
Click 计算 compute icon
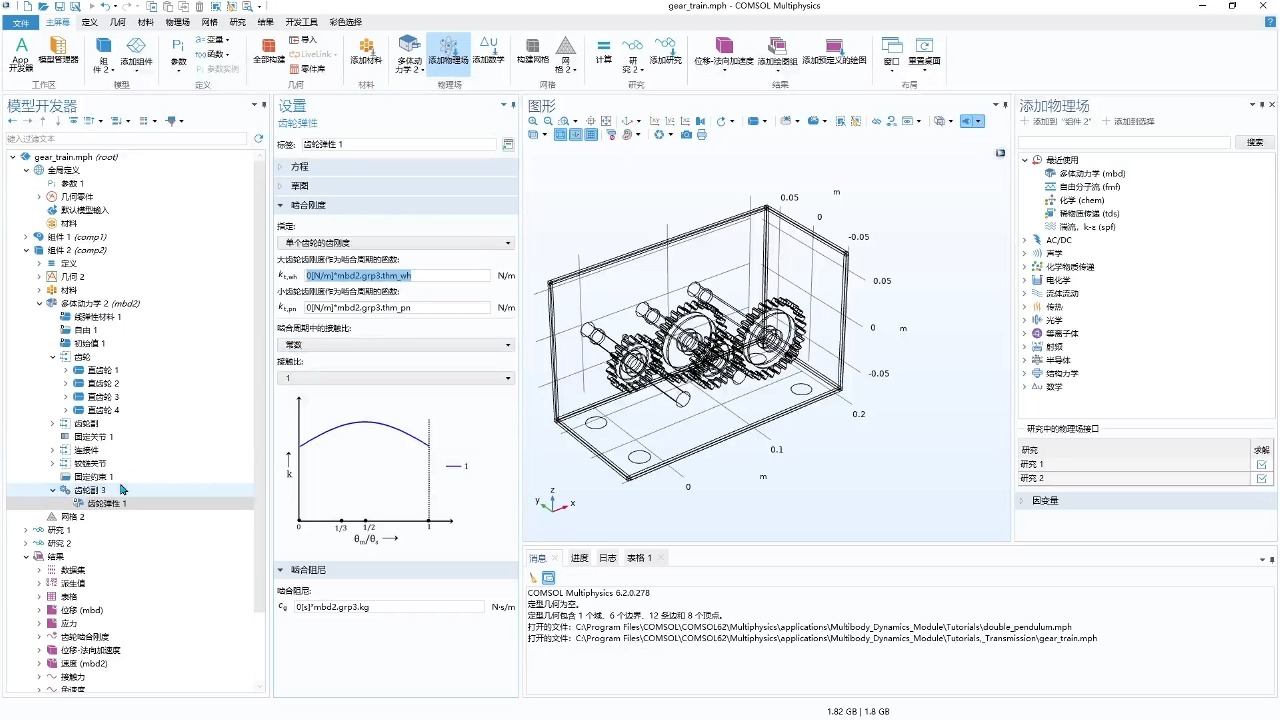[x=604, y=51]
